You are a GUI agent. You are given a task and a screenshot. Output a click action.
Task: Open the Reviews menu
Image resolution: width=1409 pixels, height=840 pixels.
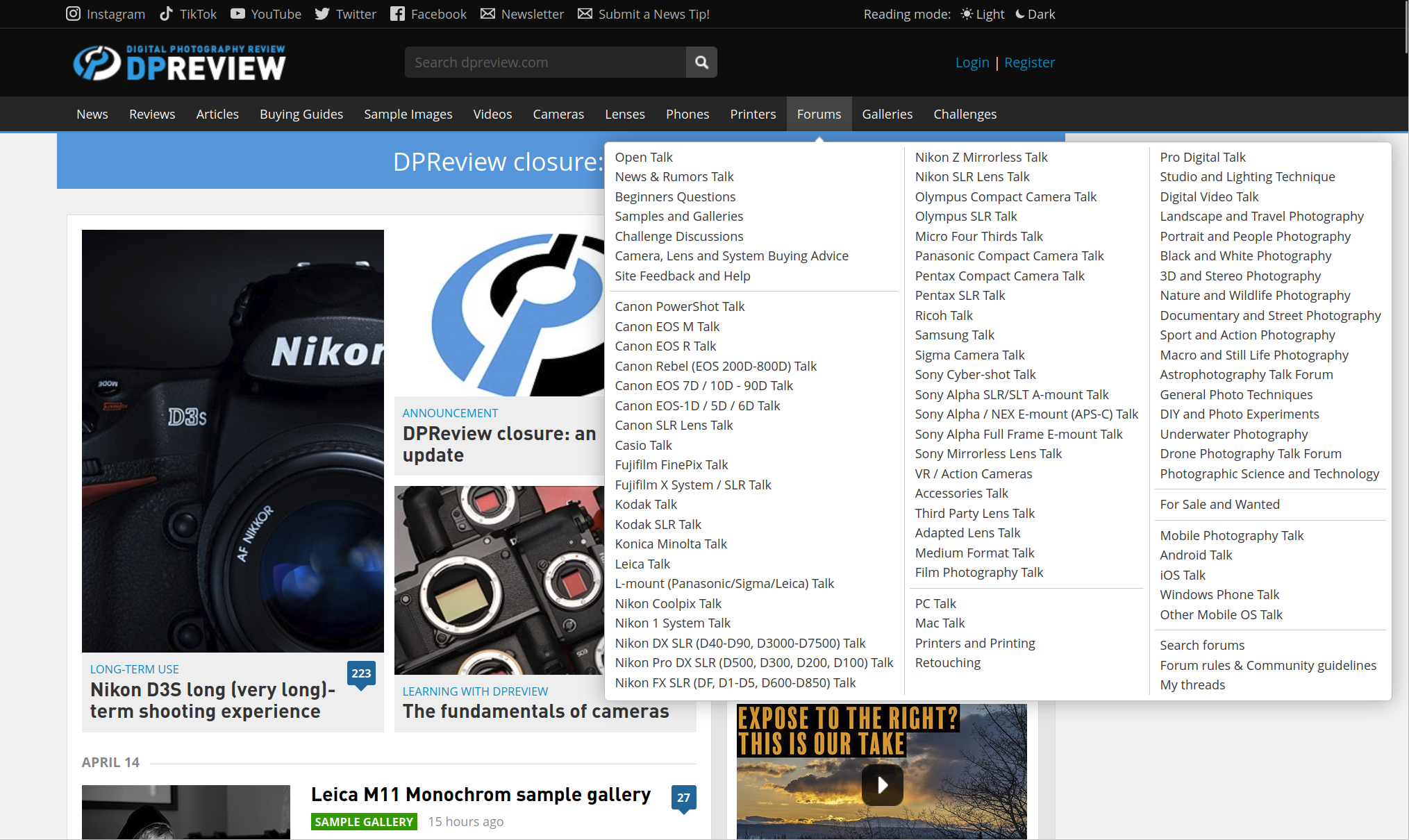tap(152, 114)
